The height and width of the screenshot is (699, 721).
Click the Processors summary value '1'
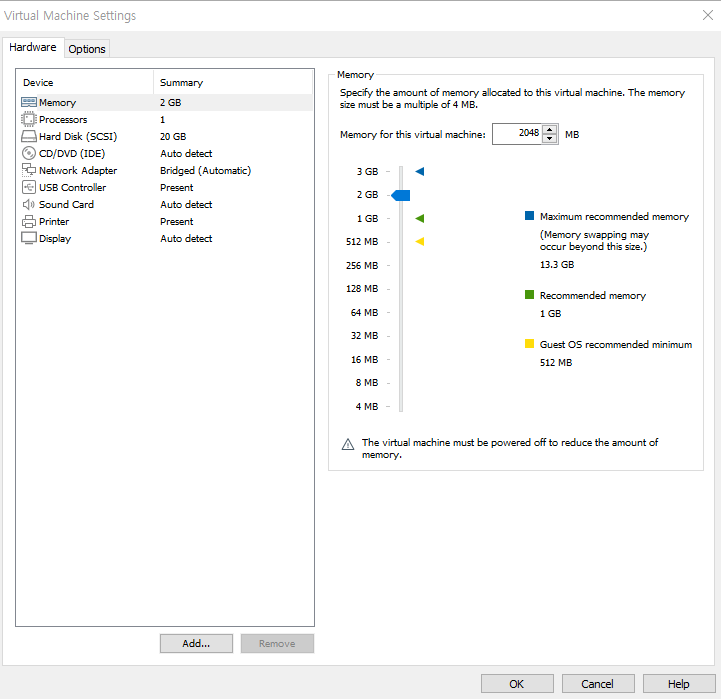[162, 119]
